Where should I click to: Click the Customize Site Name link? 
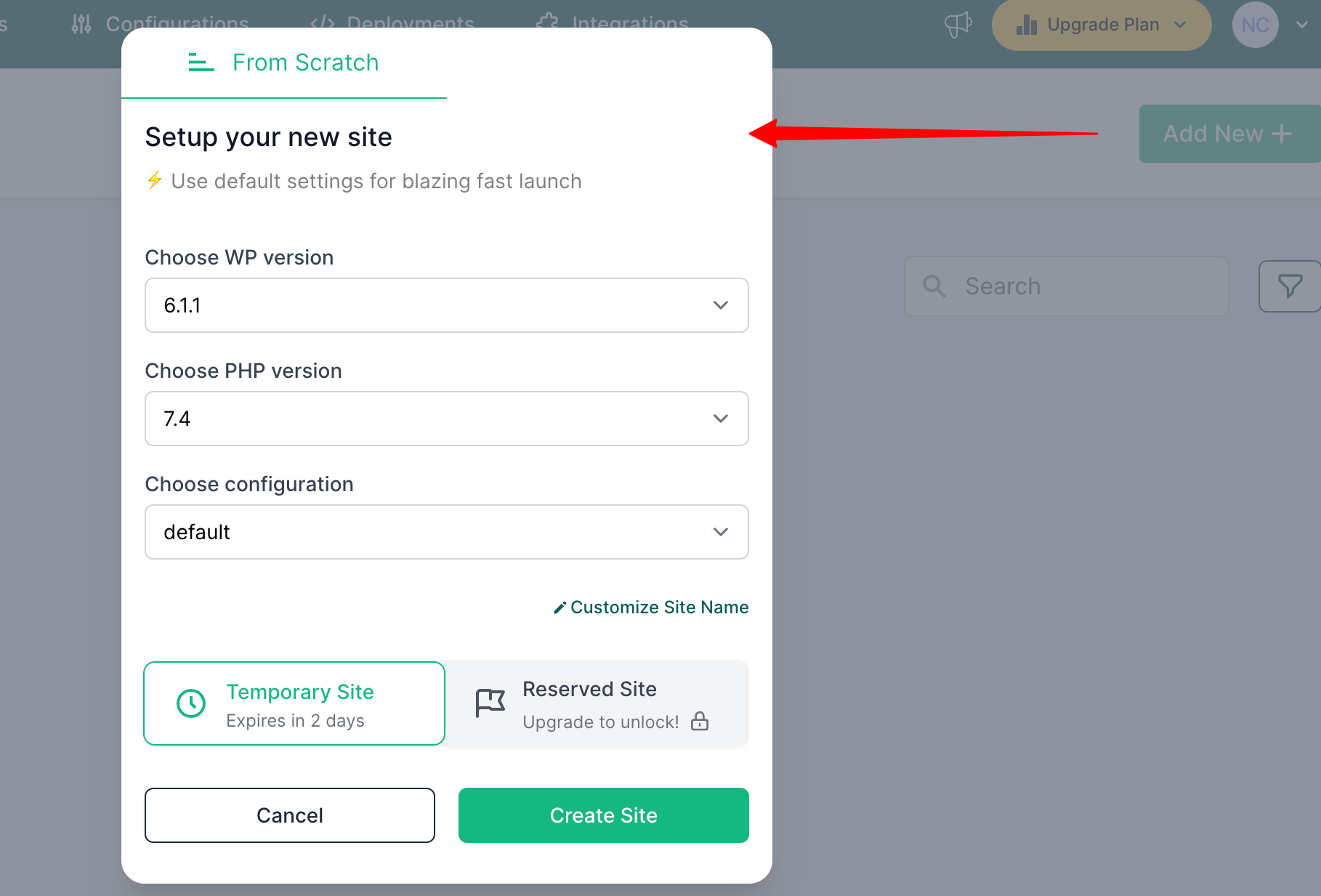tap(659, 608)
